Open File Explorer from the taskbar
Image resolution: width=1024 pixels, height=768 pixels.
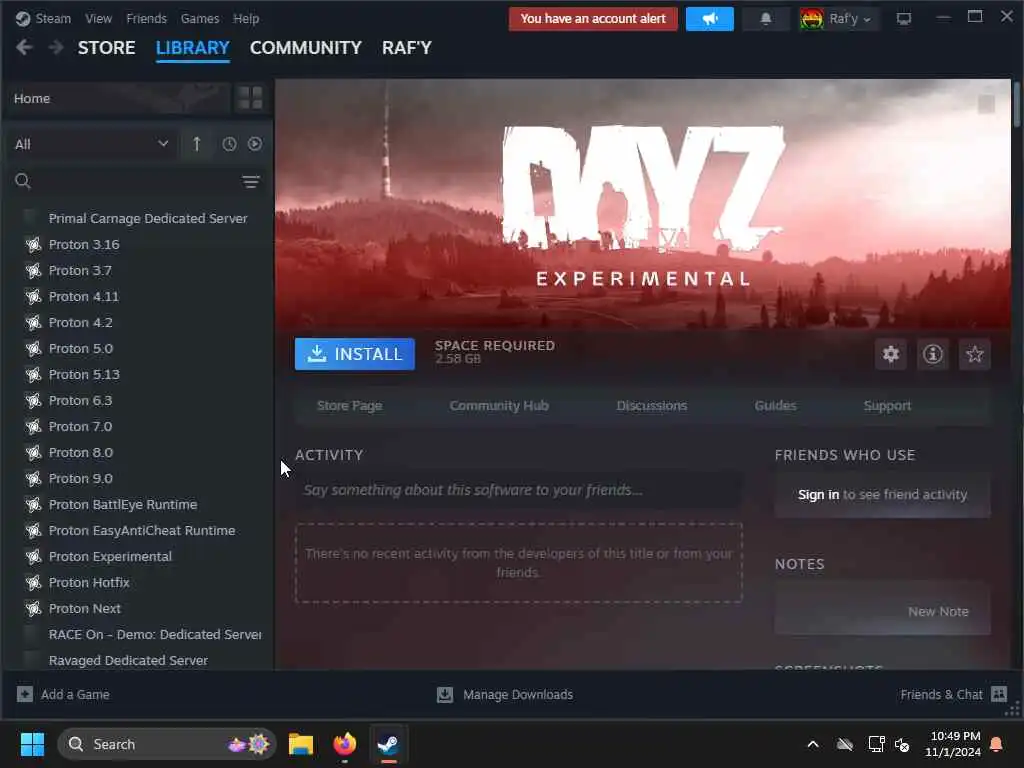[x=301, y=744]
